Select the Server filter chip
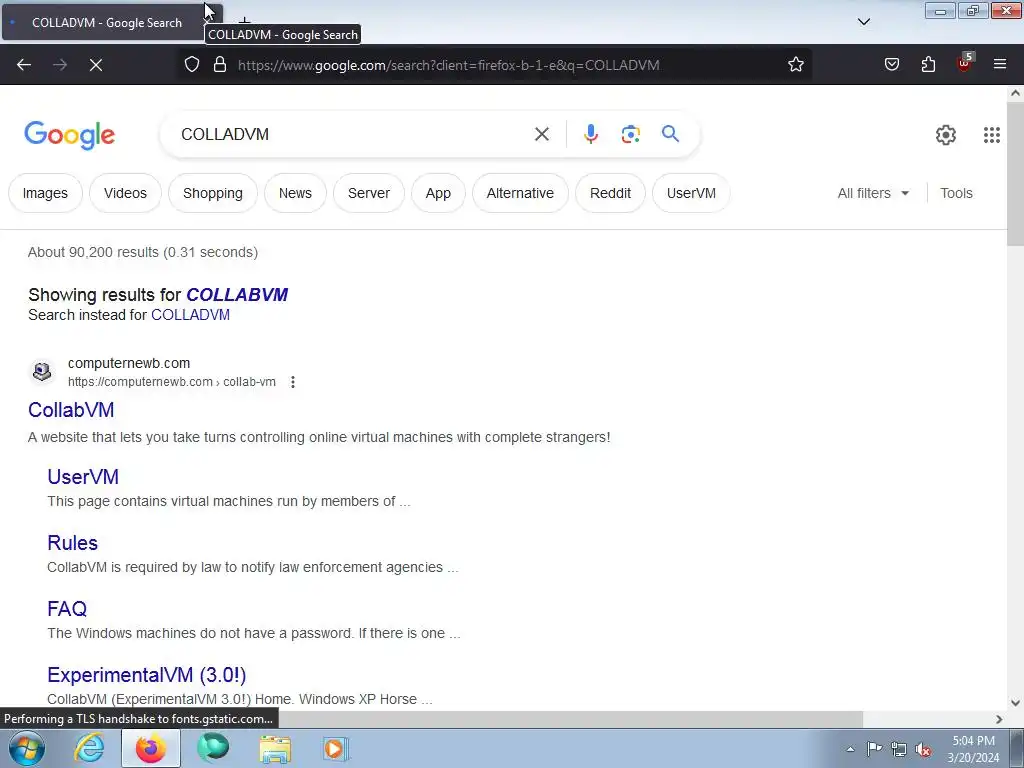This screenshot has width=1024, height=768. (369, 193)
